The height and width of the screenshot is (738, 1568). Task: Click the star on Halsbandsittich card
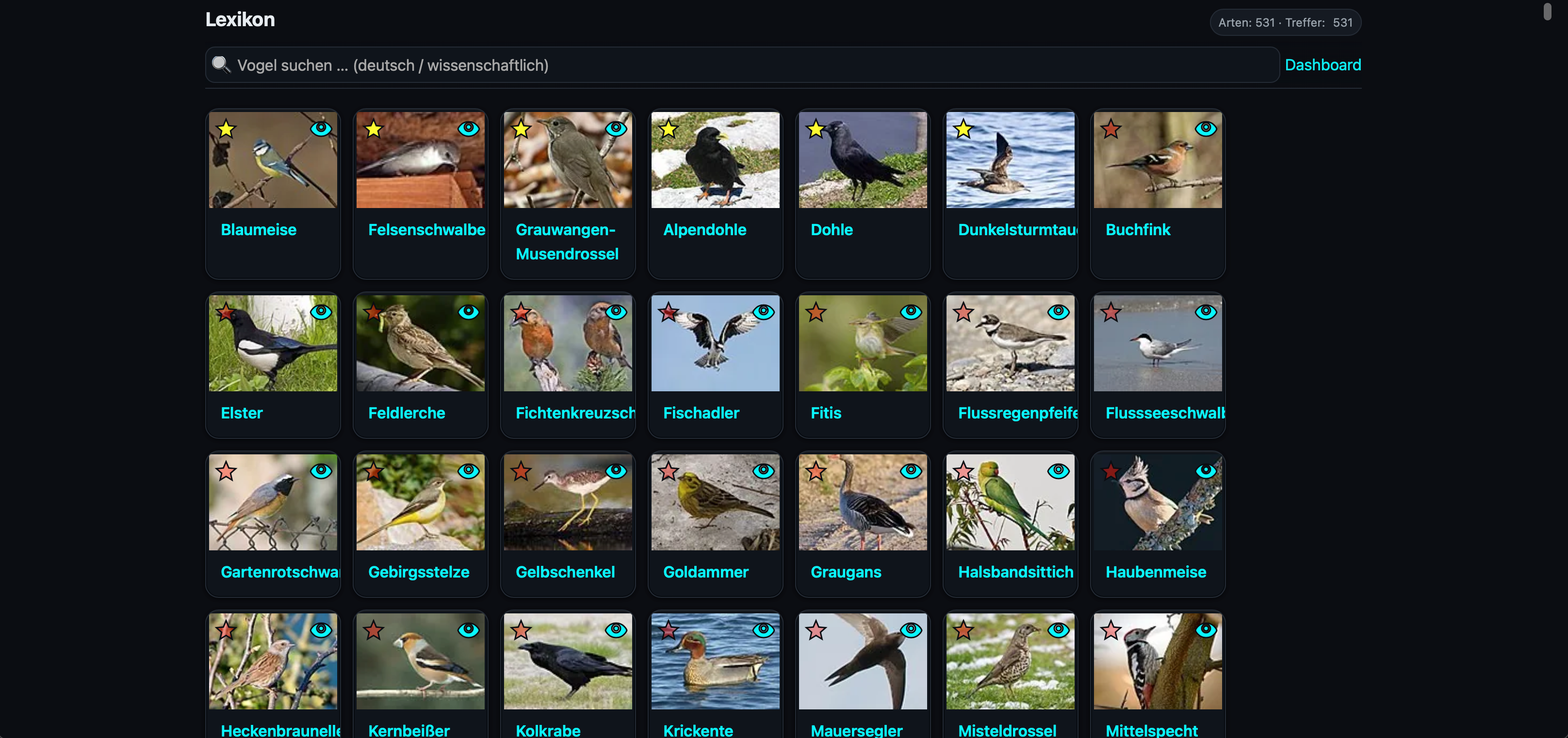pos(963,471)
